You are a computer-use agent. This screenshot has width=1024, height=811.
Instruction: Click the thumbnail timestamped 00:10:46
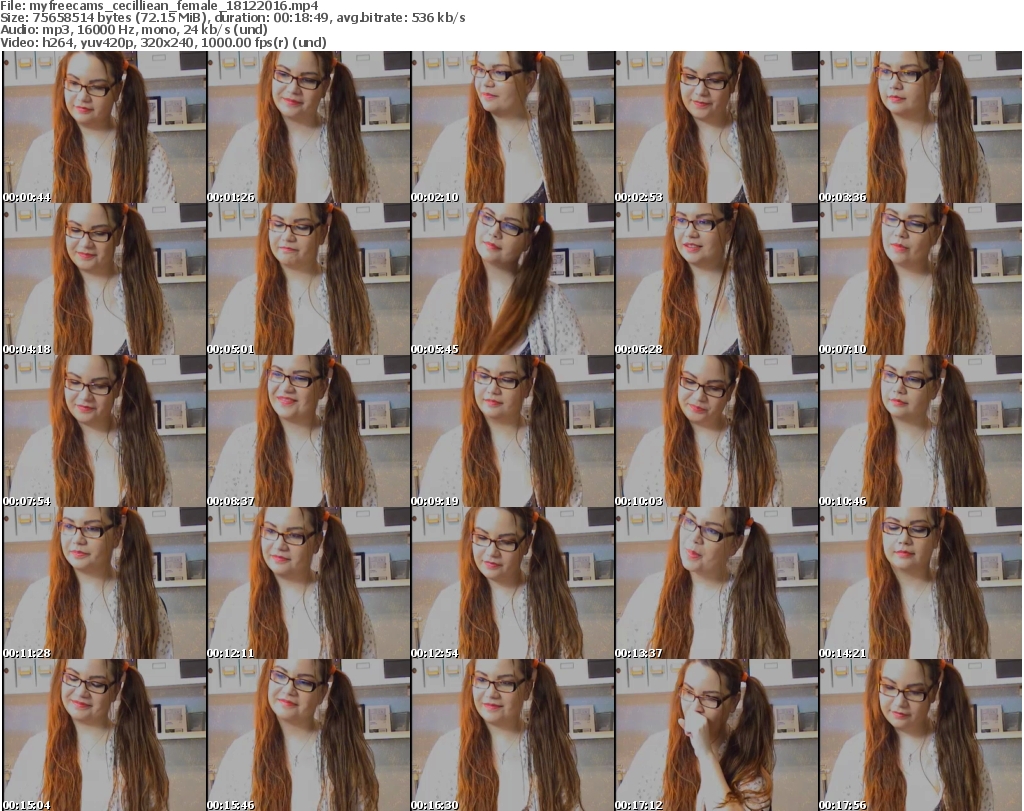point(920,431)
